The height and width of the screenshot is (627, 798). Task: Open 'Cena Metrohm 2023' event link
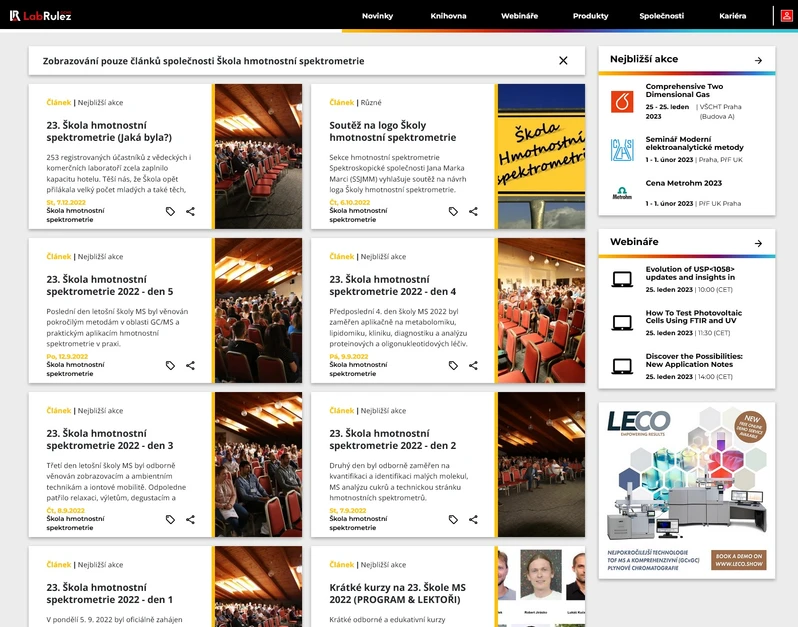click(683, 183)
